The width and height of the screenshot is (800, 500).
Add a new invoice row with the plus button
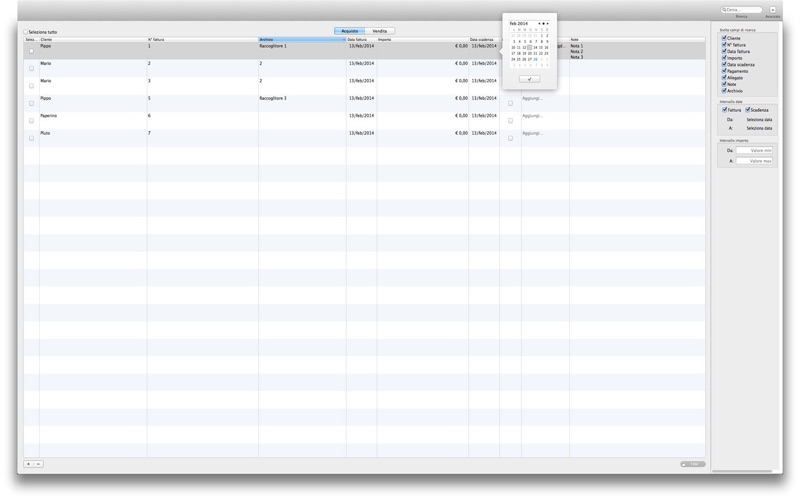point(29,464)
